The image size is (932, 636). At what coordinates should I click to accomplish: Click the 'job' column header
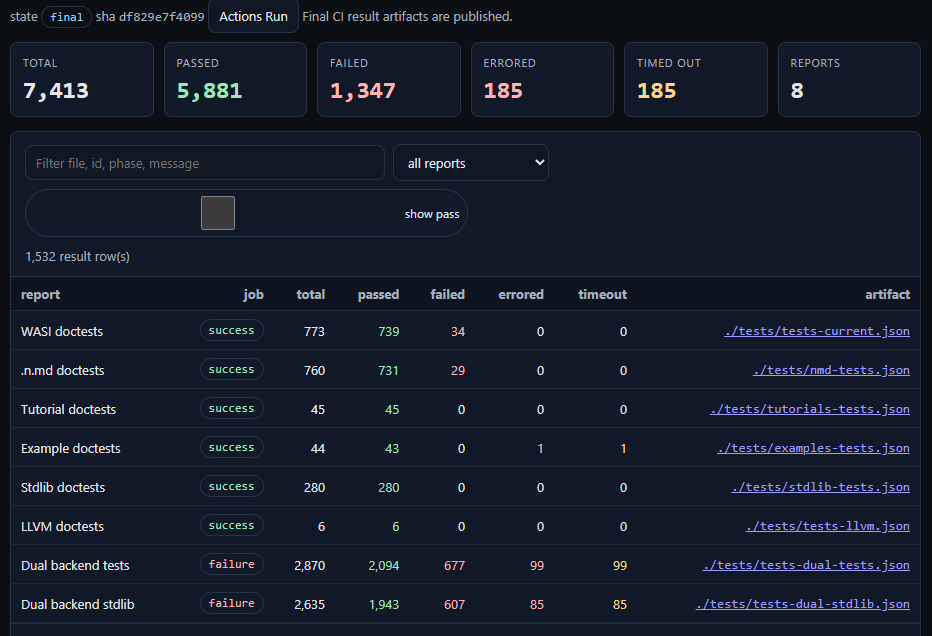[253, 295]
